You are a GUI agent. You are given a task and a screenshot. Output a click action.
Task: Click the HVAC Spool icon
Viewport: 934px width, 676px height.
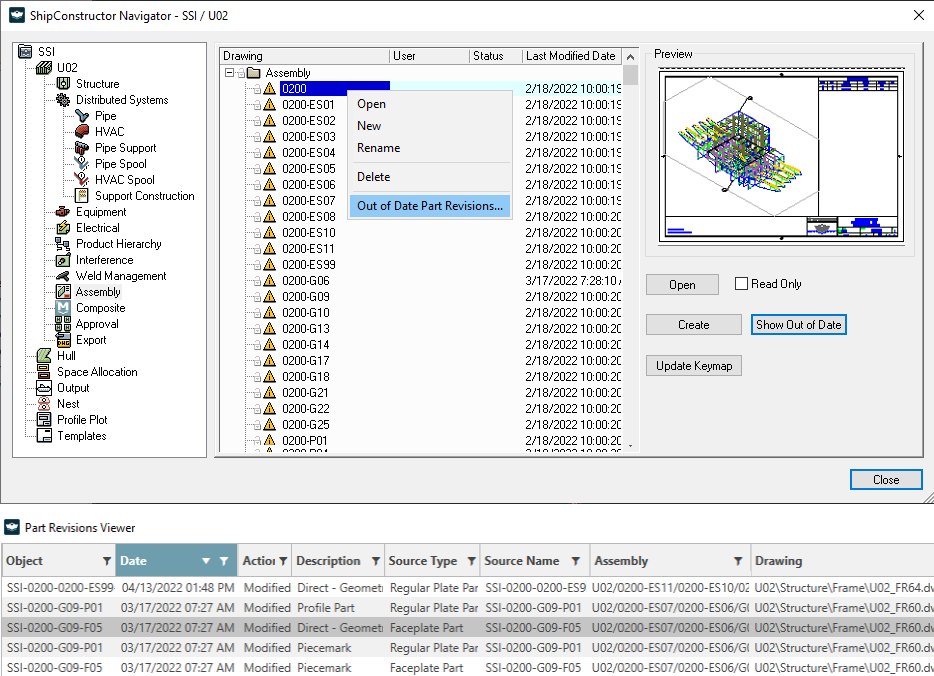pyautogui.click(x=82, y=179)
